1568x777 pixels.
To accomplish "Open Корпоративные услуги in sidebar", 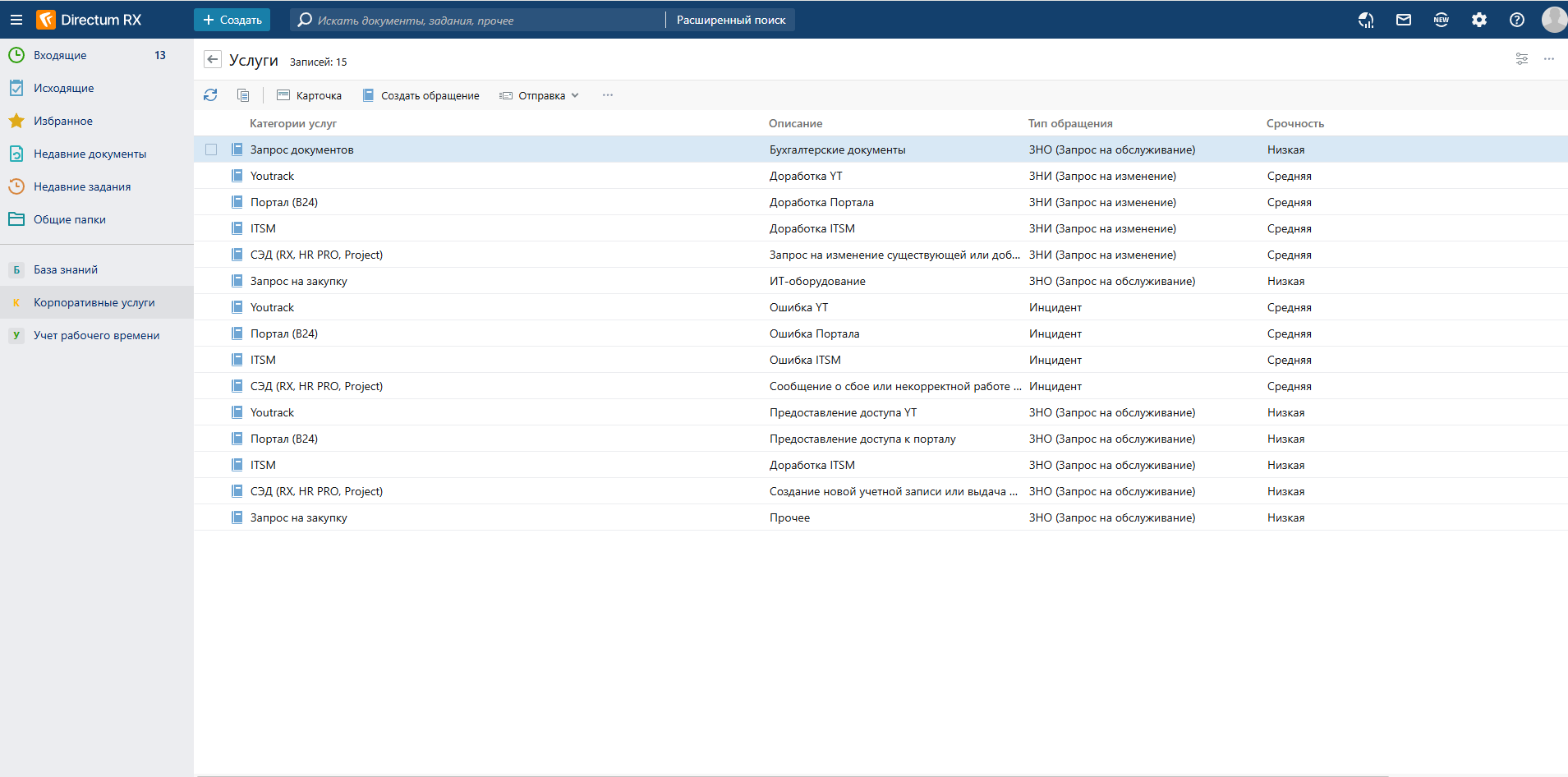I will coord(94,302).
